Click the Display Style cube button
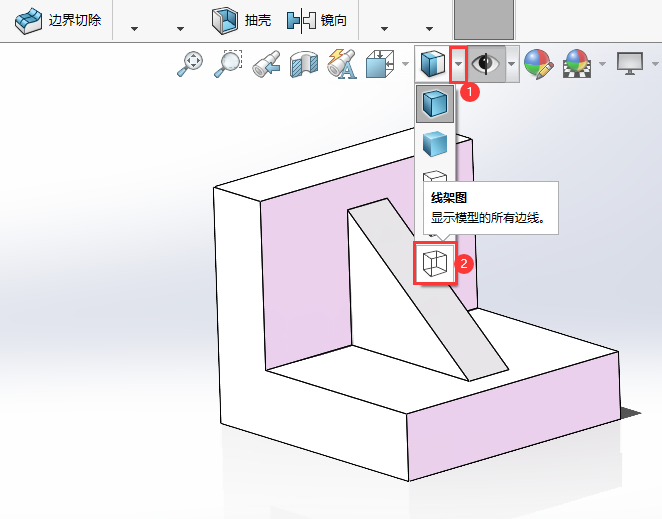The height and width of the screenshot is (519, 662). click(433, 64)
